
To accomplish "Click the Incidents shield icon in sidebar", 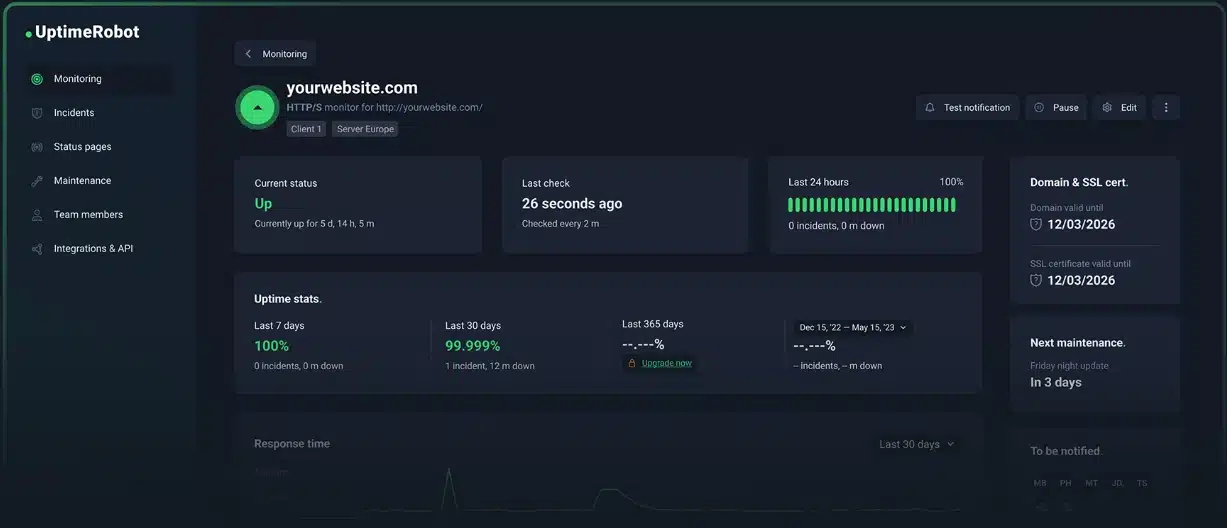I will (37, 113).
